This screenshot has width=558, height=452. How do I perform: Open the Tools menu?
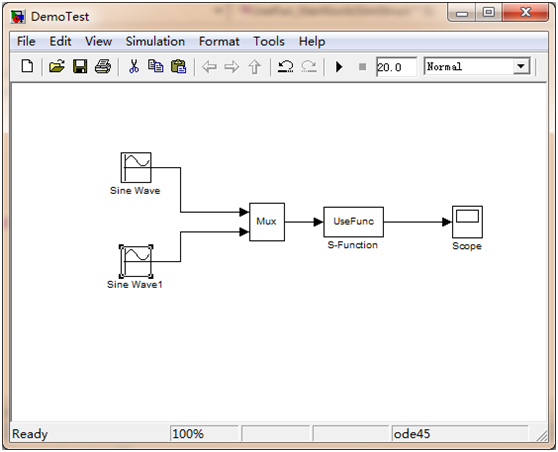269,41
